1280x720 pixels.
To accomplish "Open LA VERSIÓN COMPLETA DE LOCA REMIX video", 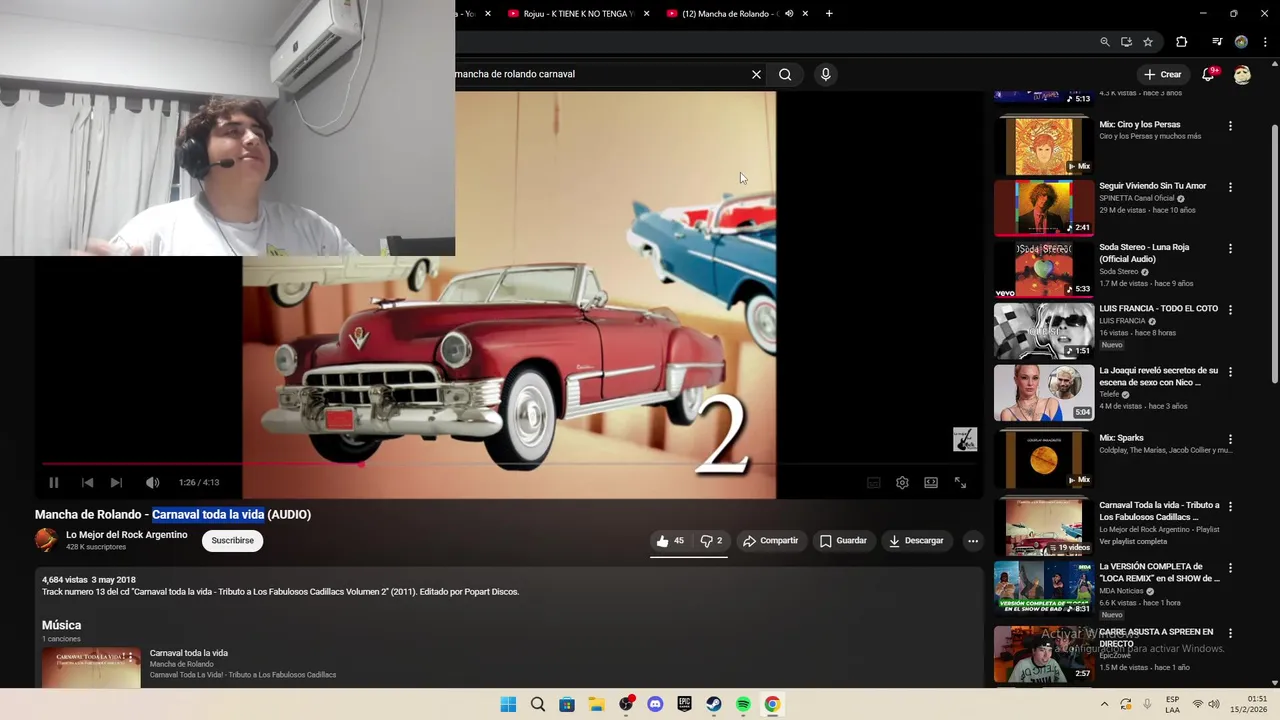I will (1159, 572).
